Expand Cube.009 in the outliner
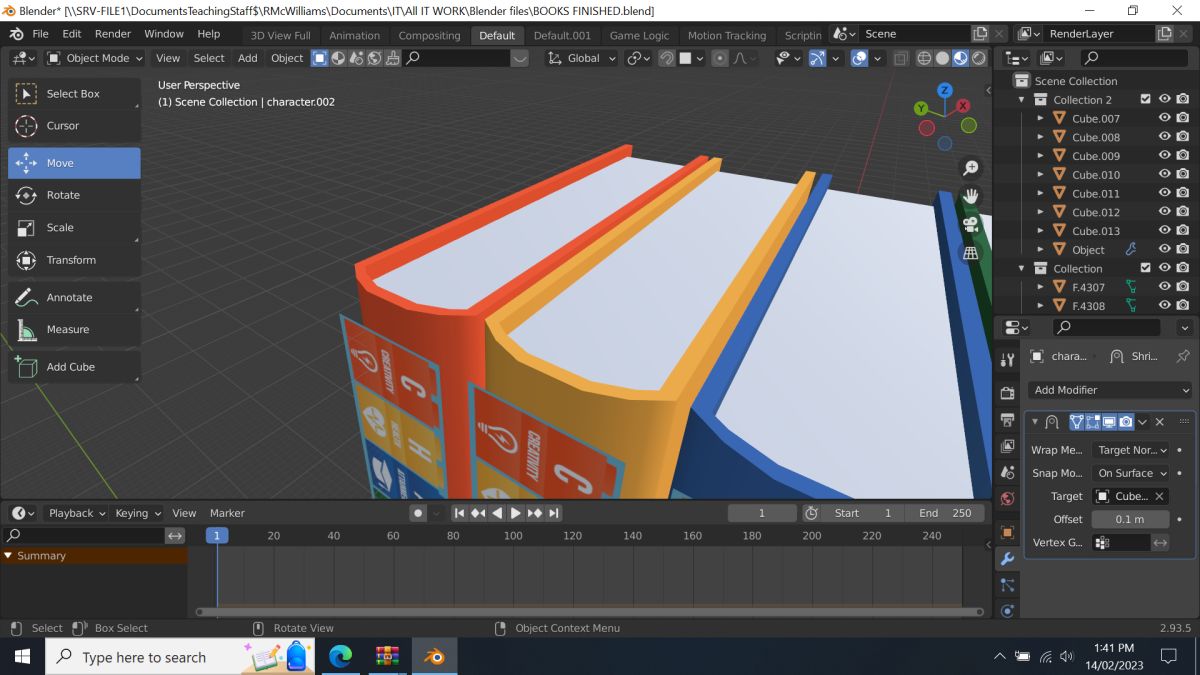Screen dimensions: 1200x675 point(1040,156)
